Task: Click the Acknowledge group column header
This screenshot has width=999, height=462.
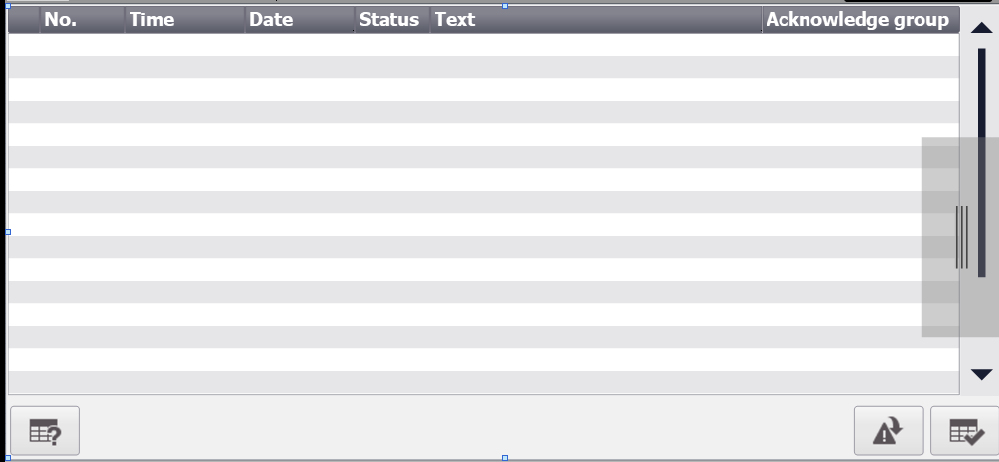Action: [x=858, y=20]
